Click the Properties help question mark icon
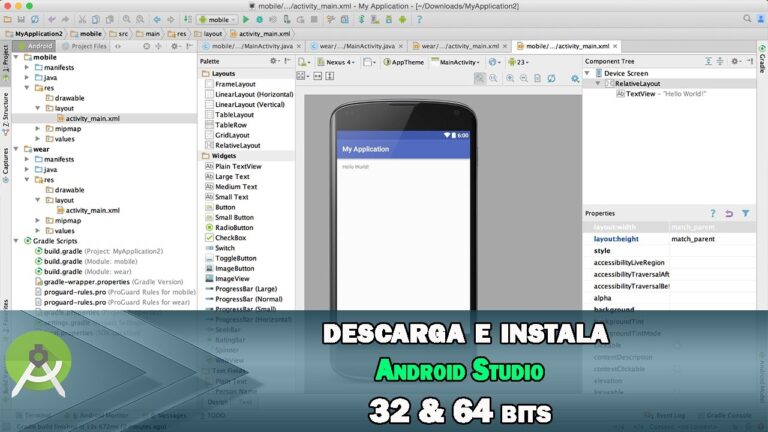 713,213
